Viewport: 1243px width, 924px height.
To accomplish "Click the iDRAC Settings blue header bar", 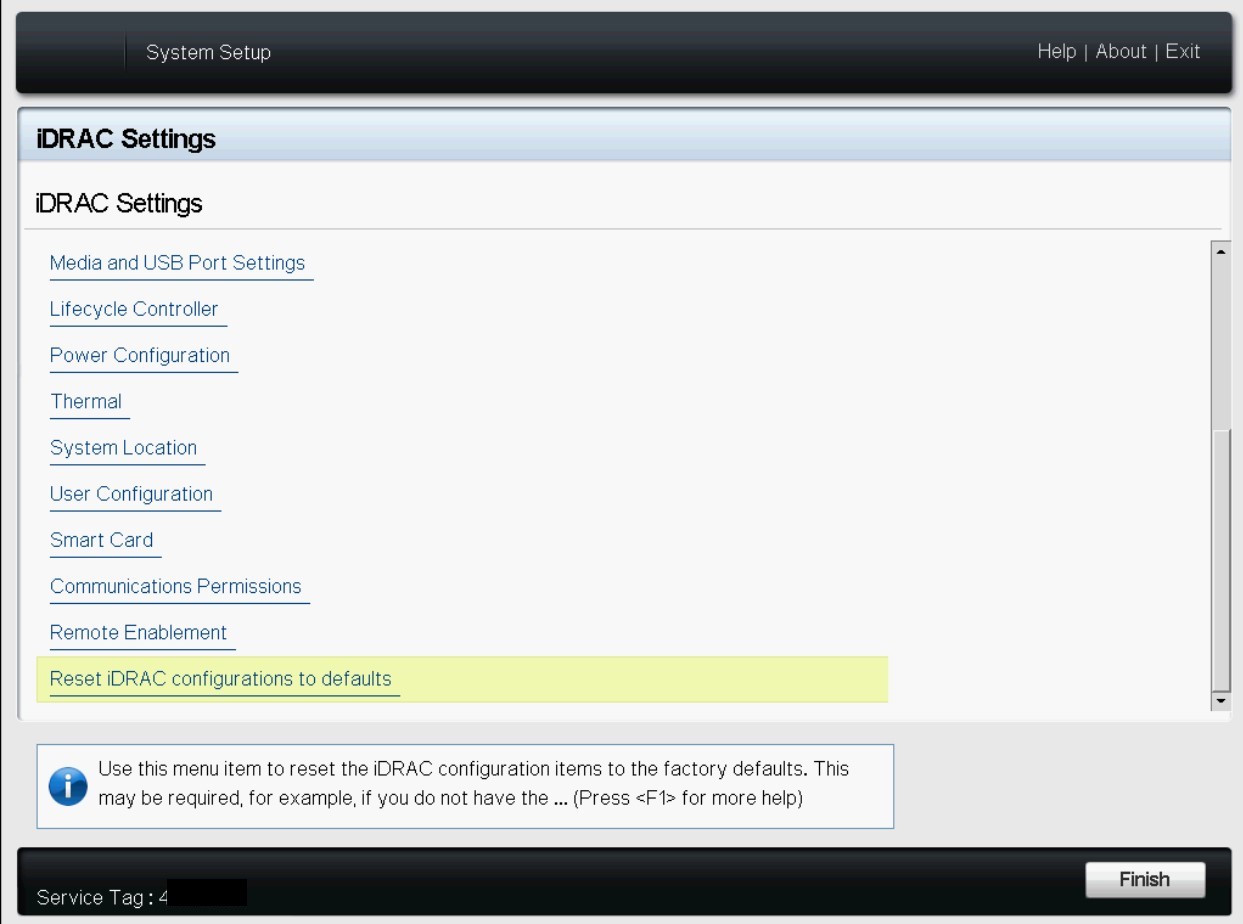I will coord(624,138).
